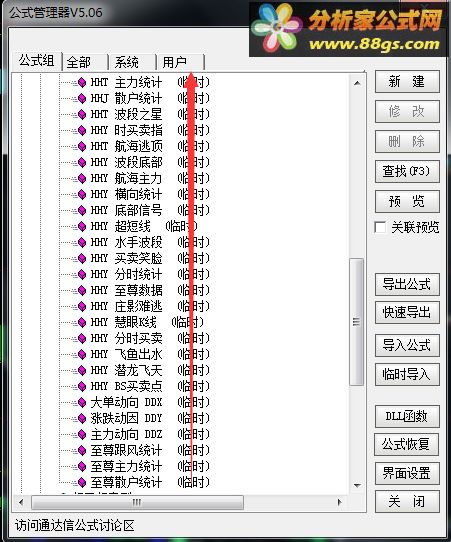Screen dimensions: 451x542
Task: Click the diamond icon of 主力动向 DDZ
Action: pyautogui.click(x=82, y=434)
